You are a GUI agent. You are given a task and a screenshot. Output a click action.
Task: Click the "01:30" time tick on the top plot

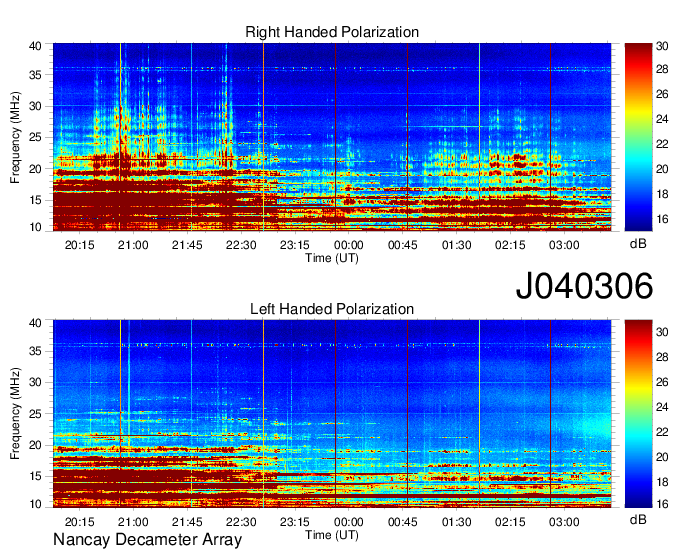click(456, 245)
